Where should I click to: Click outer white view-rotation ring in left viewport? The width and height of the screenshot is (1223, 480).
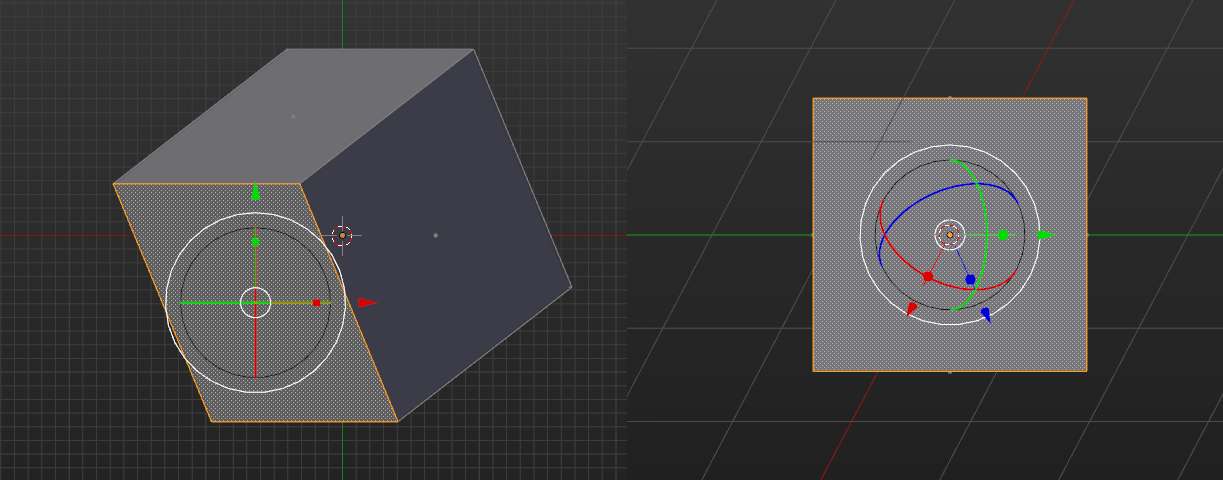click(x=255, y=213)
